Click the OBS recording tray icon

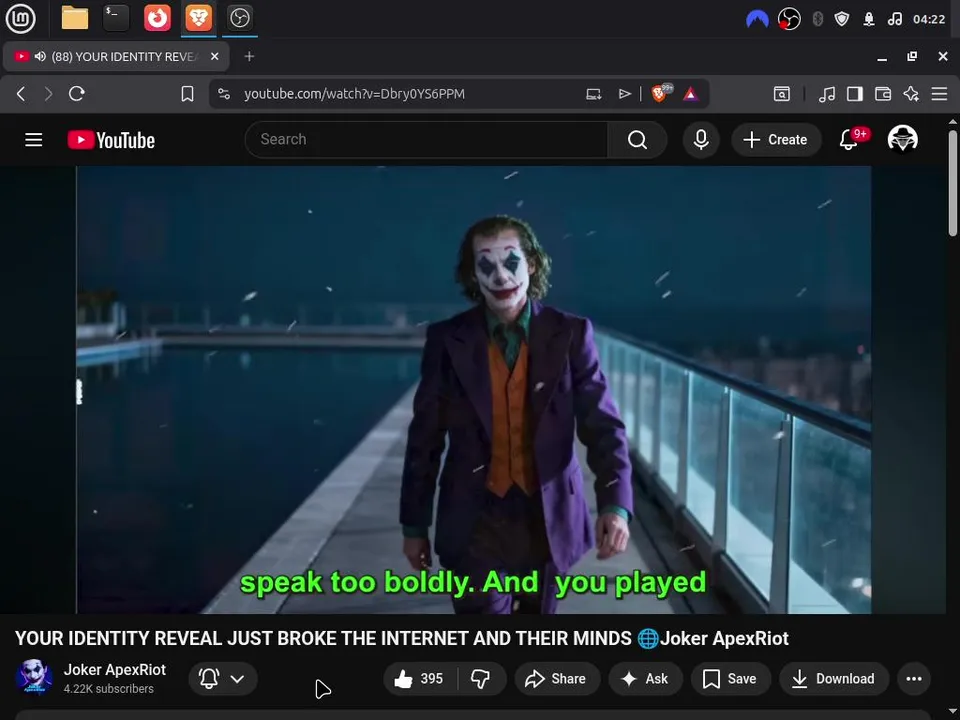(789, 20)
